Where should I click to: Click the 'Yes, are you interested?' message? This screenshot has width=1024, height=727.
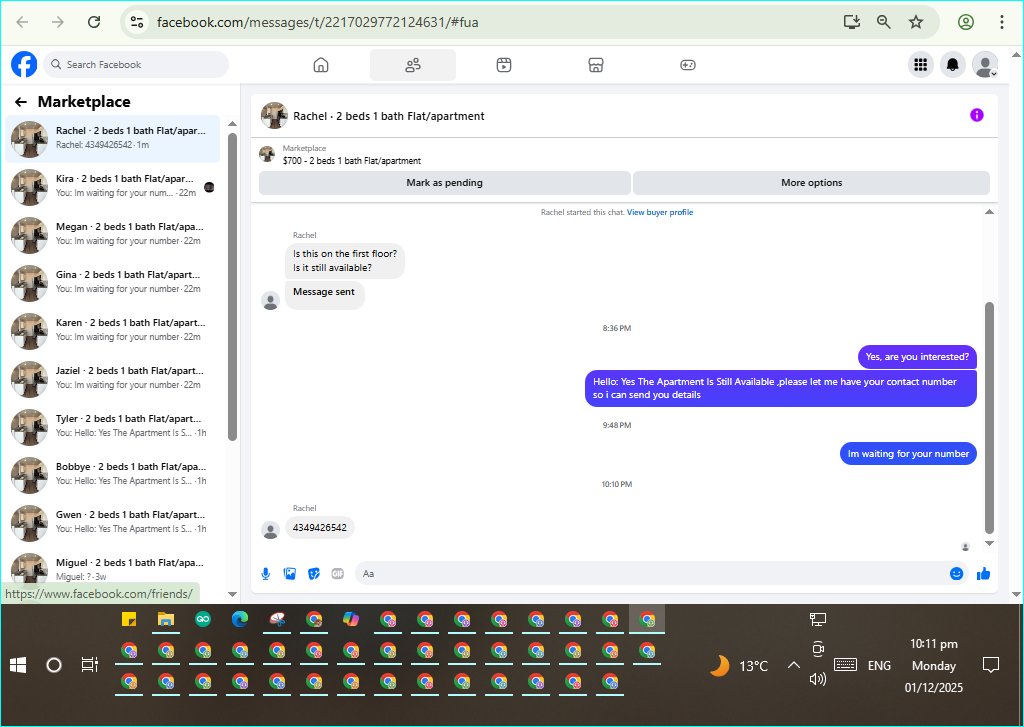[917, 357]
